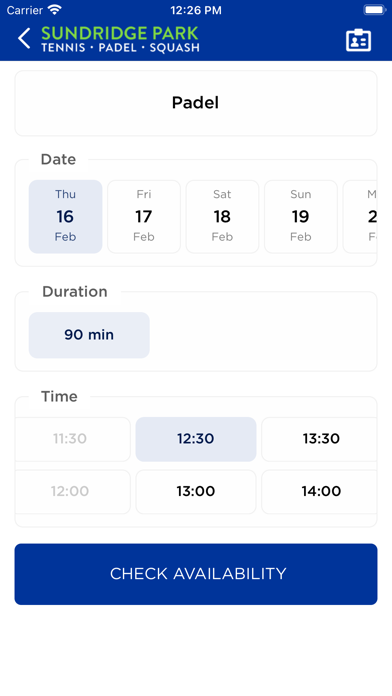
Task: Tap the Wi-Fi status icon
Action: (55, 9)
